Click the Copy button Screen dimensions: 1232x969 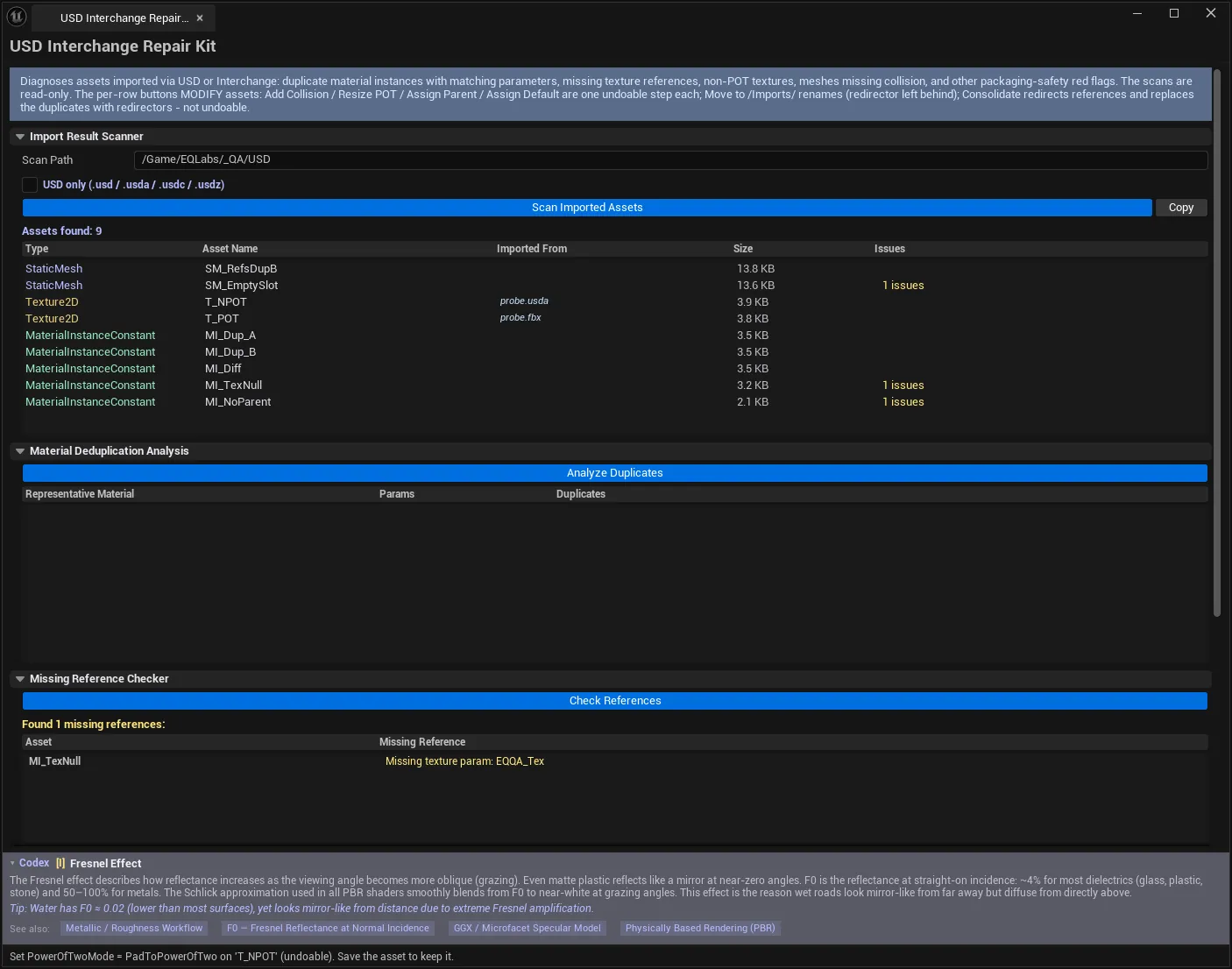coord(1181,208)
